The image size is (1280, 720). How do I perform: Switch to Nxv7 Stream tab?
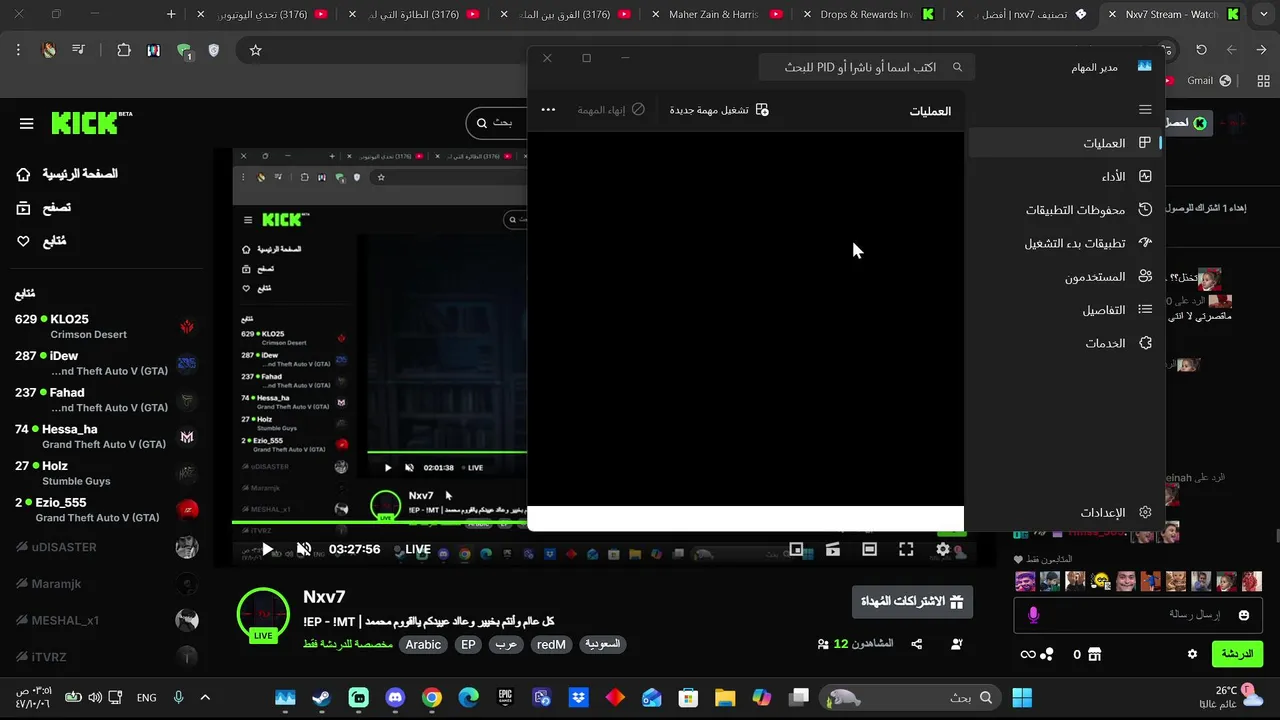1175,14
